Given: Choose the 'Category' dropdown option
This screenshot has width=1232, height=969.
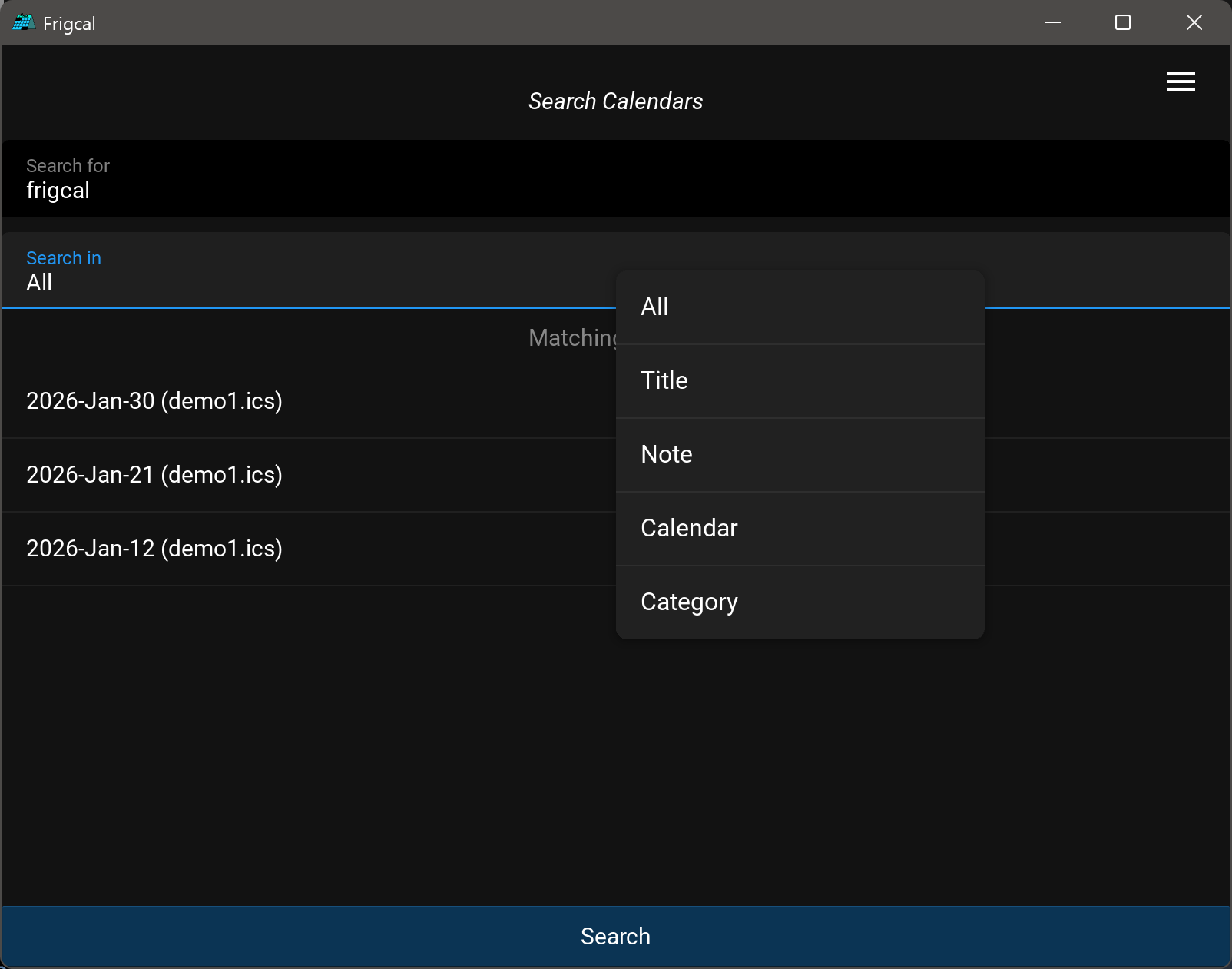Looking at the screenshot, I should (x=800, y=602).
